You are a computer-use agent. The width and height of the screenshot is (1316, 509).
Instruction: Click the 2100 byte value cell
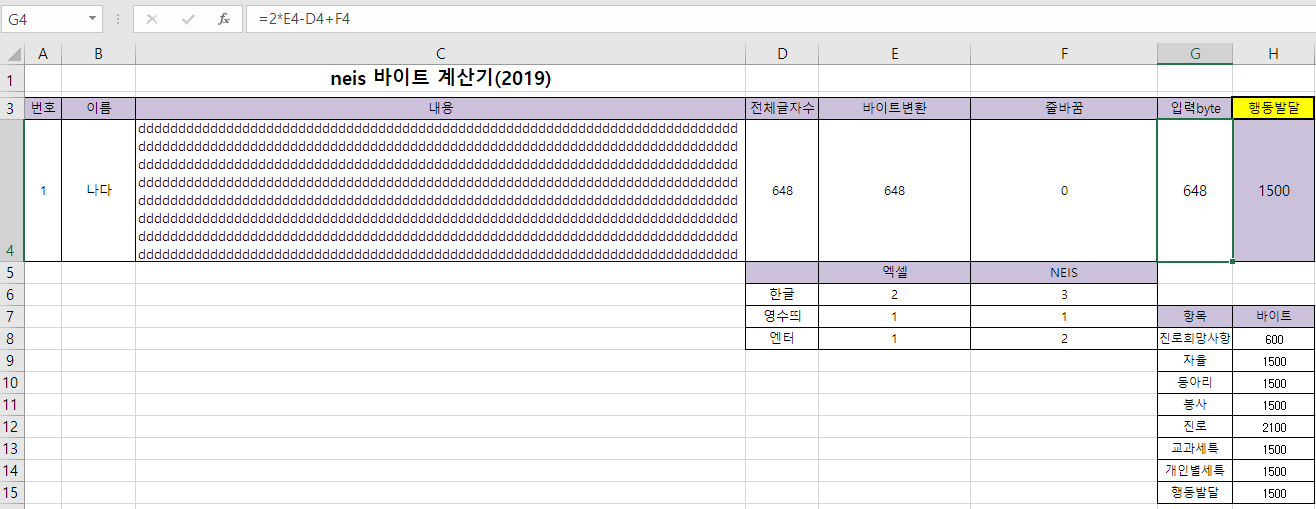pos(1273,427)
